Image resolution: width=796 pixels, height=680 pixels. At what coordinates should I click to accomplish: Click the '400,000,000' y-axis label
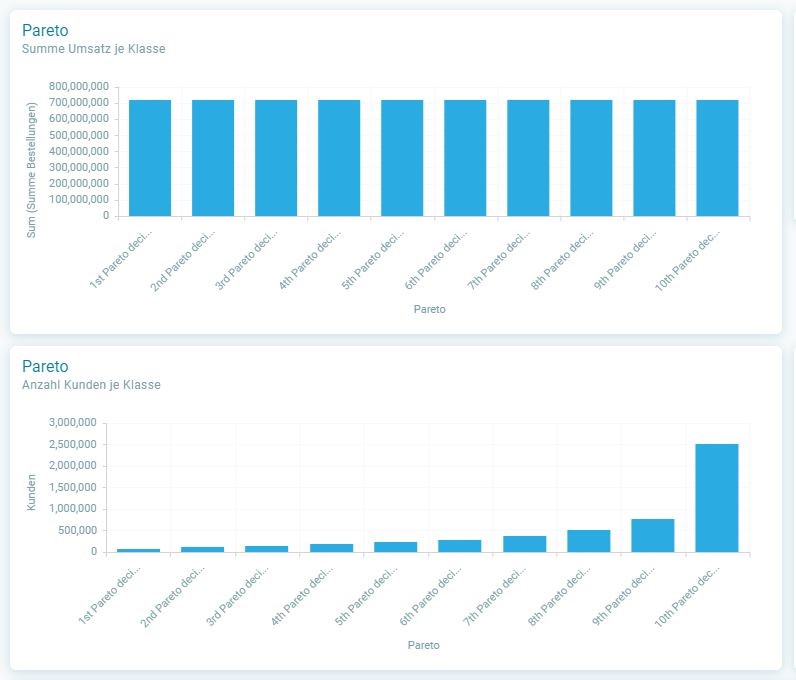click(79, 151)
